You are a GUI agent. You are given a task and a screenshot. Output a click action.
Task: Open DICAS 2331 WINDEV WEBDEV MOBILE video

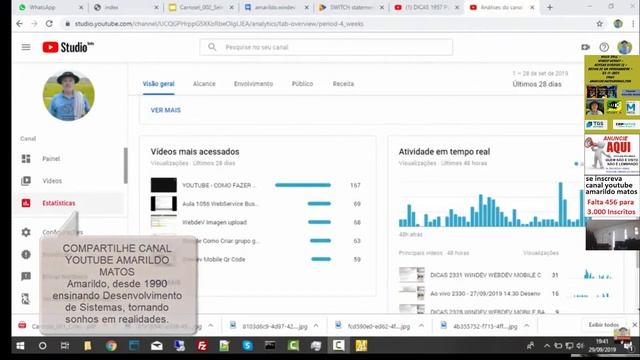(485, 275)
